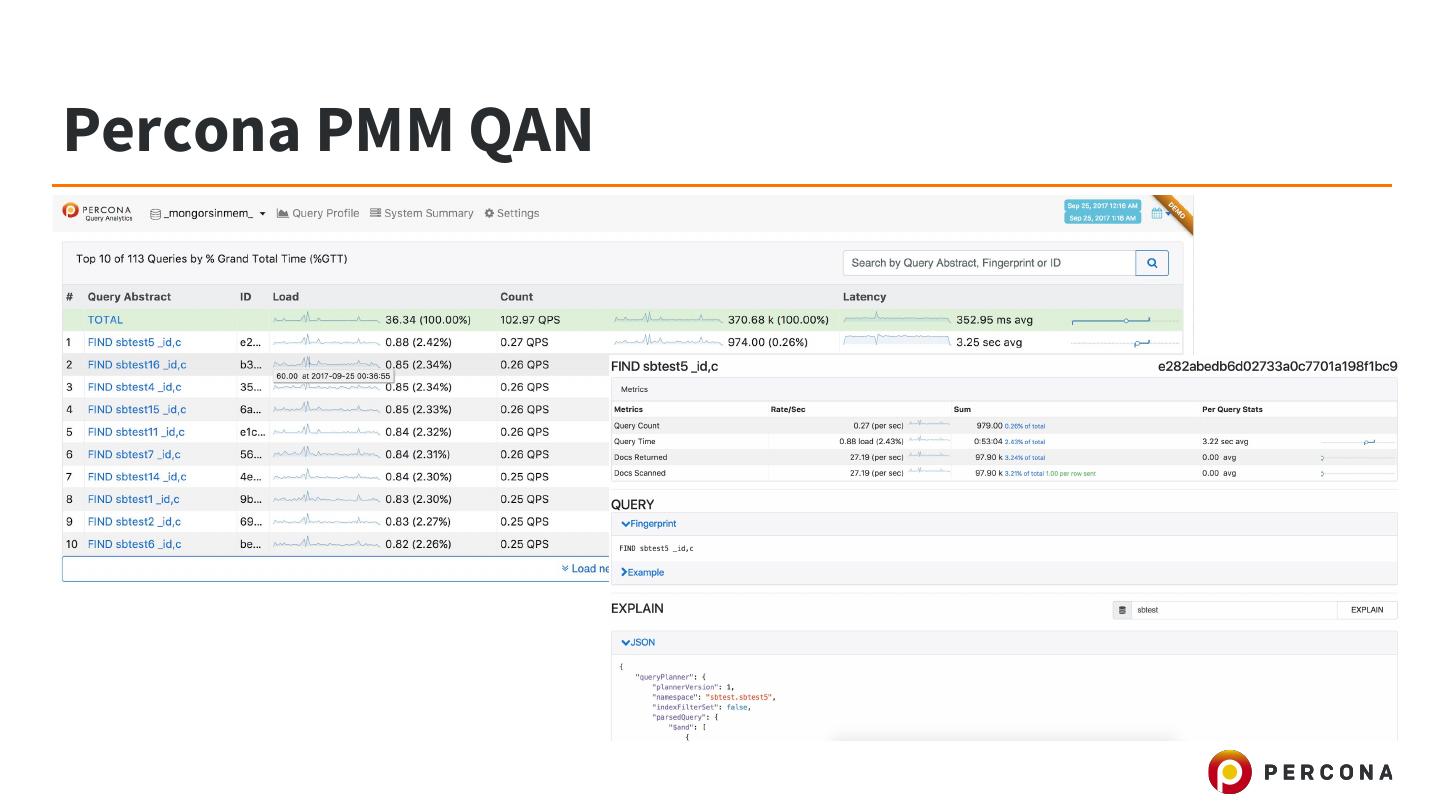Select the FIND sbtest6 _id,c query link

[x=134, y=544]
